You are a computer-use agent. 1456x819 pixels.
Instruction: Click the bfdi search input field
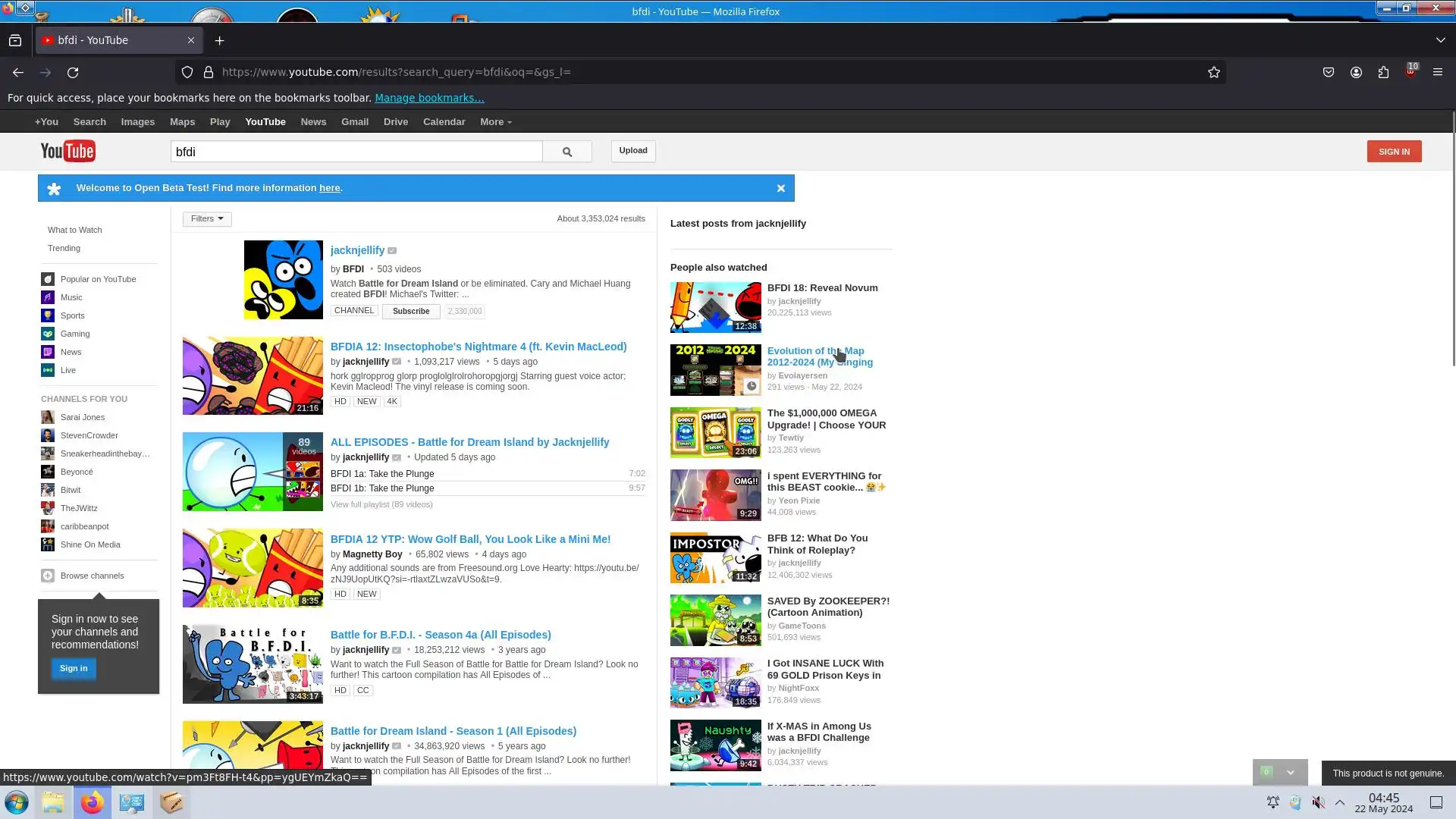coord(356,152)
